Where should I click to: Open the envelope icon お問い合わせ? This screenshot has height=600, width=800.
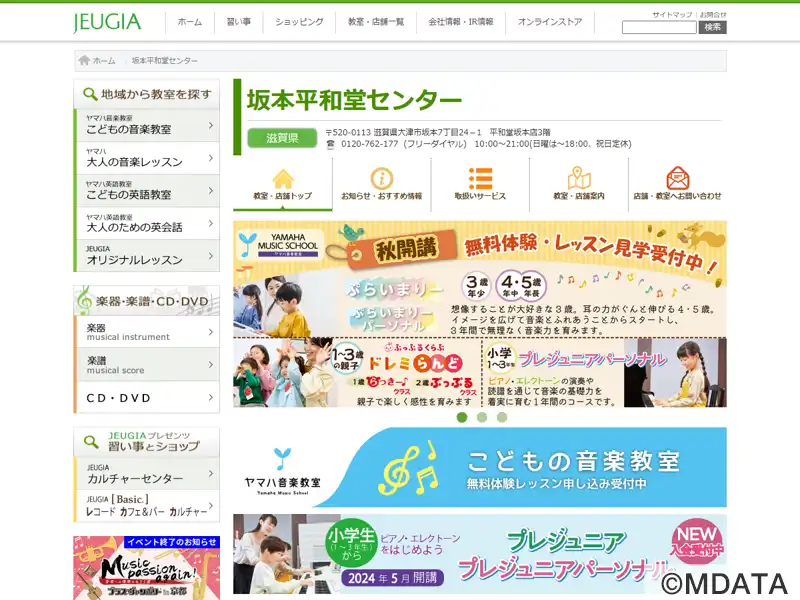tap(678, 178)
